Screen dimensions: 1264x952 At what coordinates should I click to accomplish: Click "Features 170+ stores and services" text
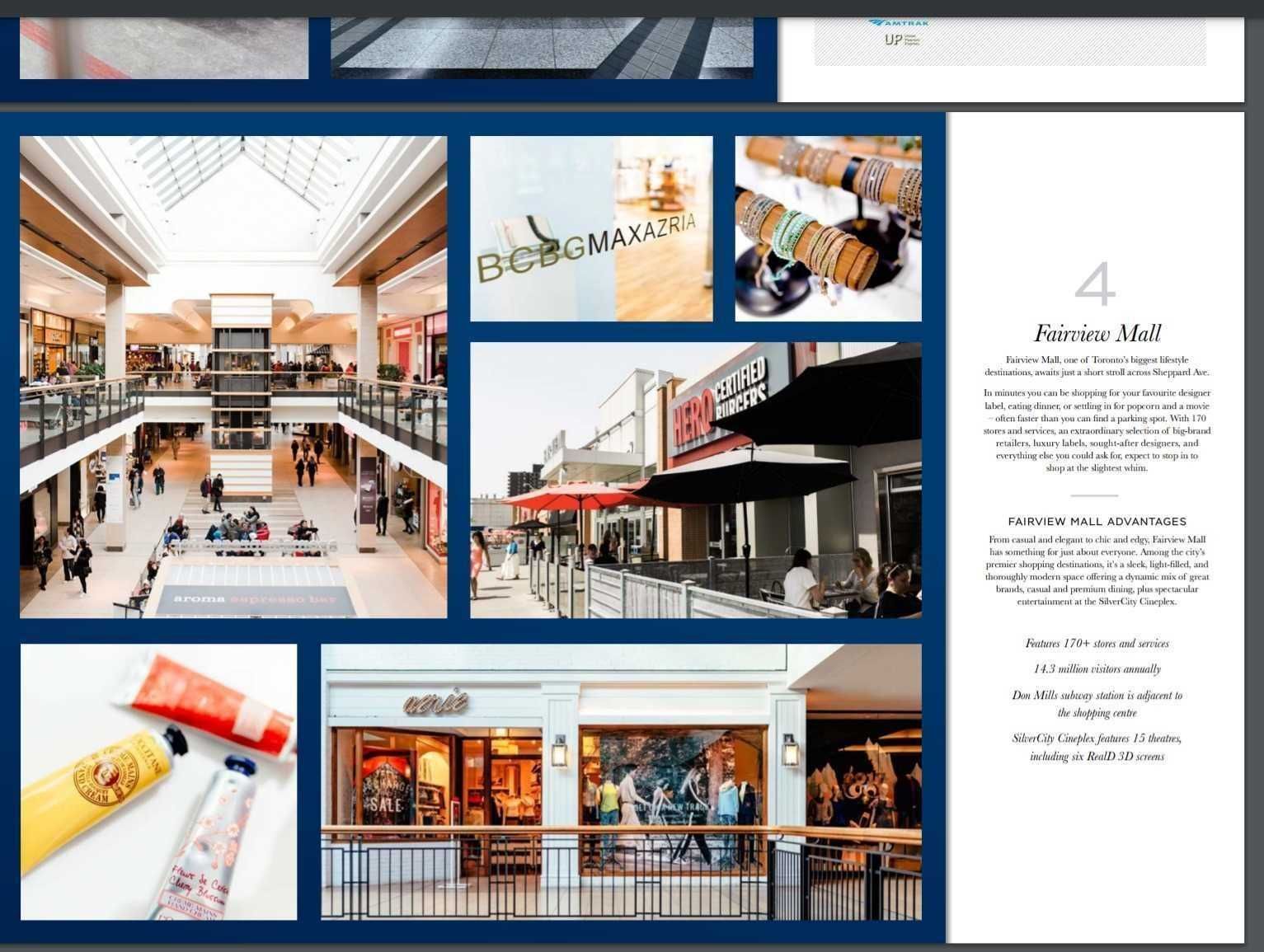point(1097,644)
